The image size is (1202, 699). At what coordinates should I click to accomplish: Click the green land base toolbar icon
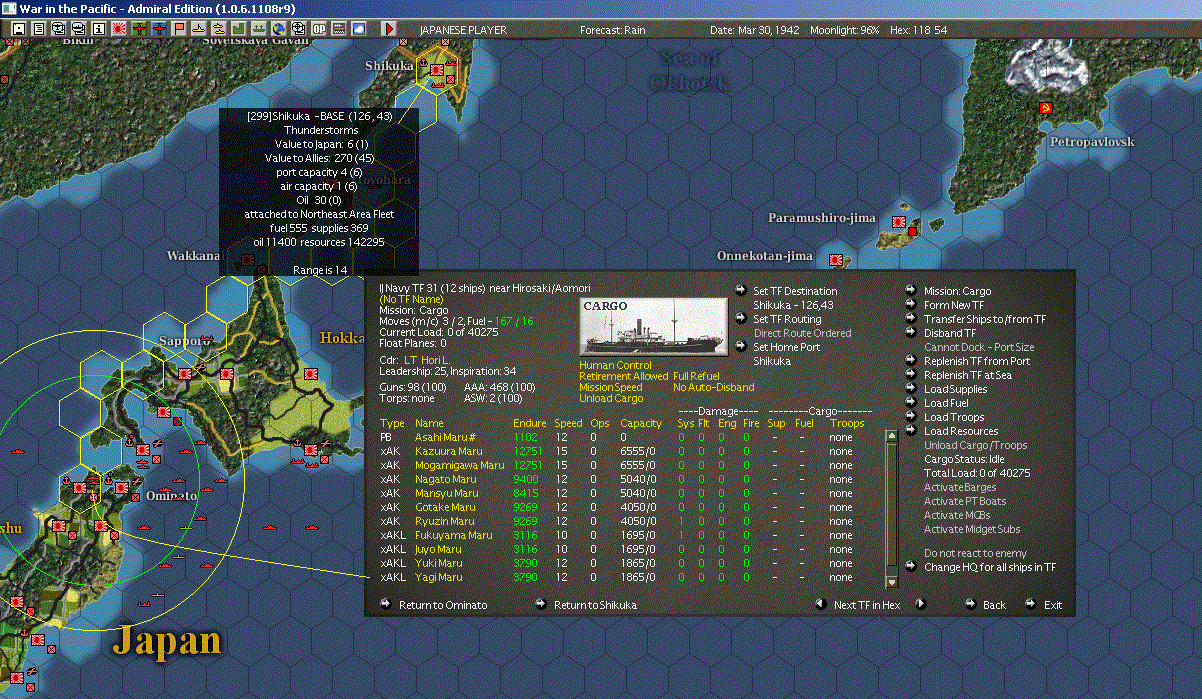coord(239,29)
